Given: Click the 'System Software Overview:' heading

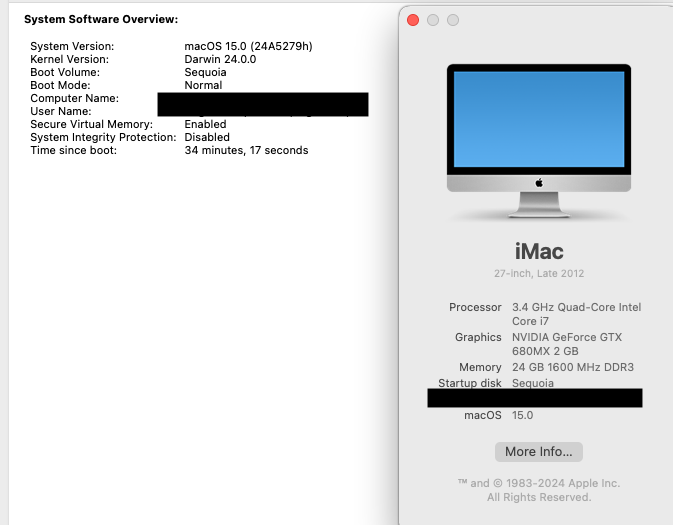Looking at the screenshot, I should pos(101,19).
